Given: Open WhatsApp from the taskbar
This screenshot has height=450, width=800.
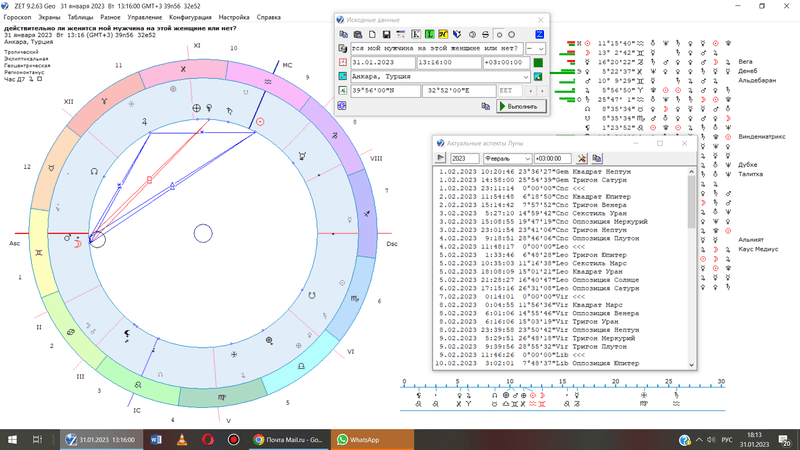Looking at the screenshot, I should coord(364,438).
